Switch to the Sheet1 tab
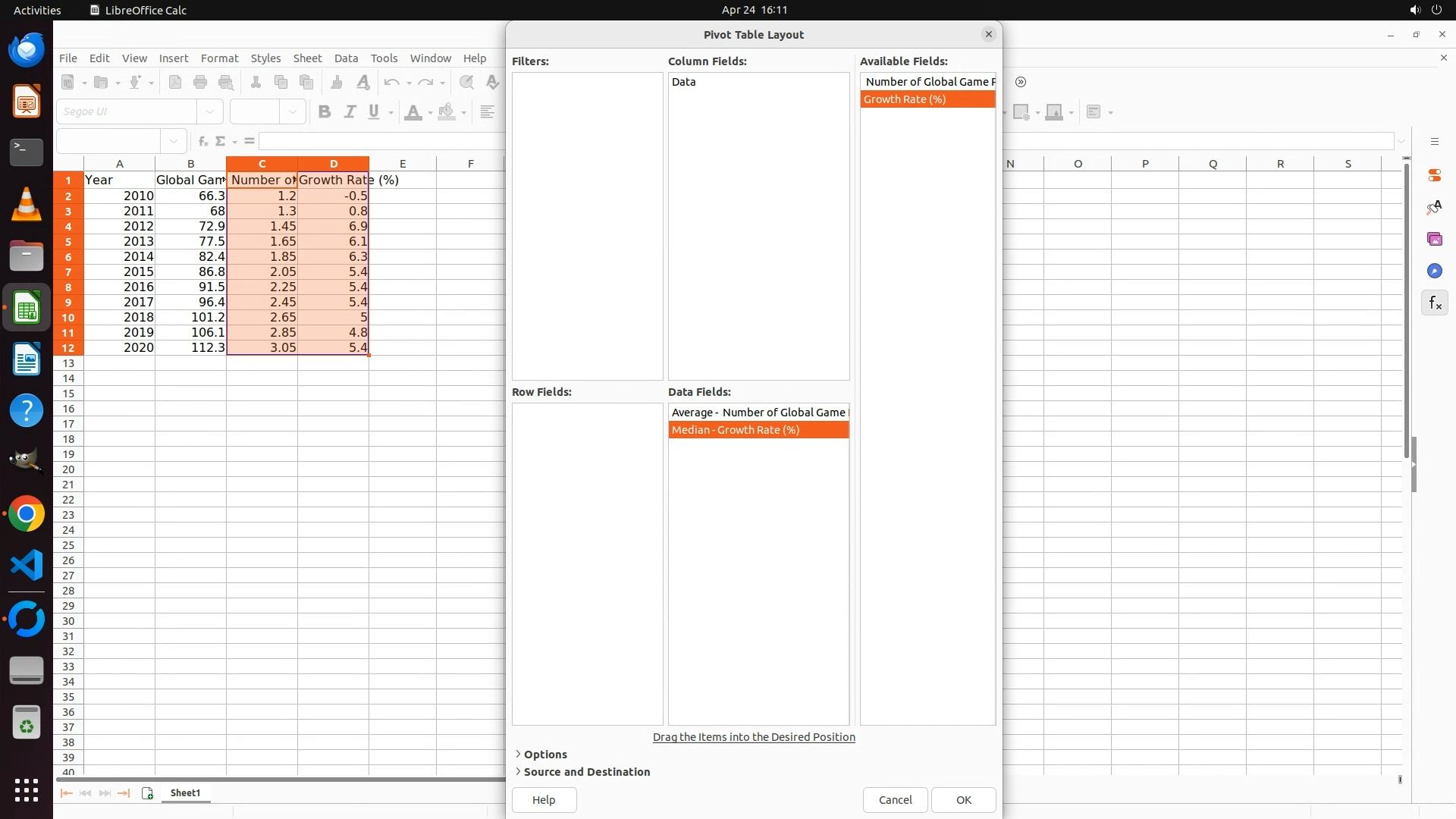The height and width of the screenshot is (819, 1456). tap(185, 793)
